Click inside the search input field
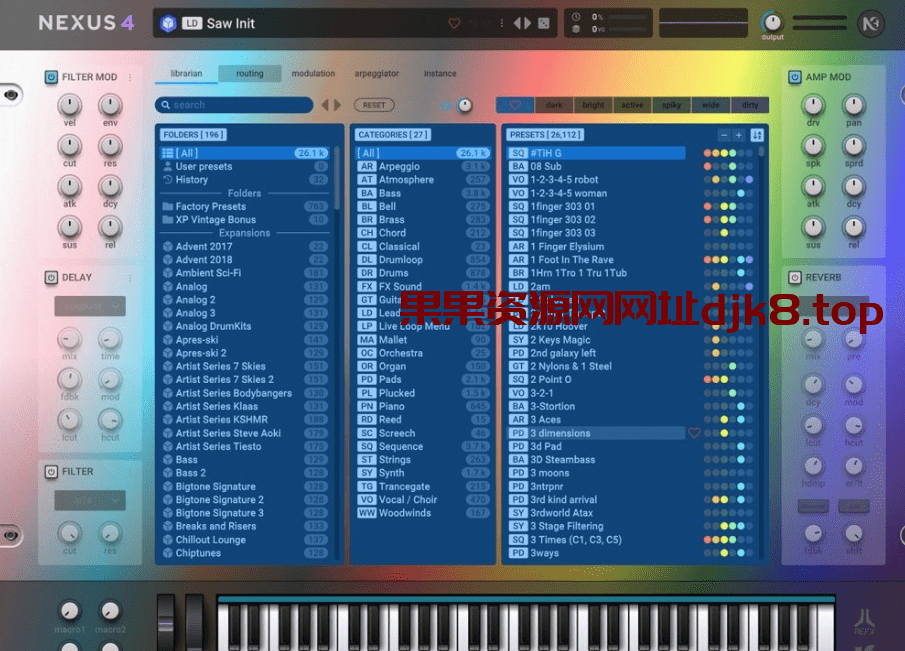Screen dimensions: 905x651 [x=240, y=104]
